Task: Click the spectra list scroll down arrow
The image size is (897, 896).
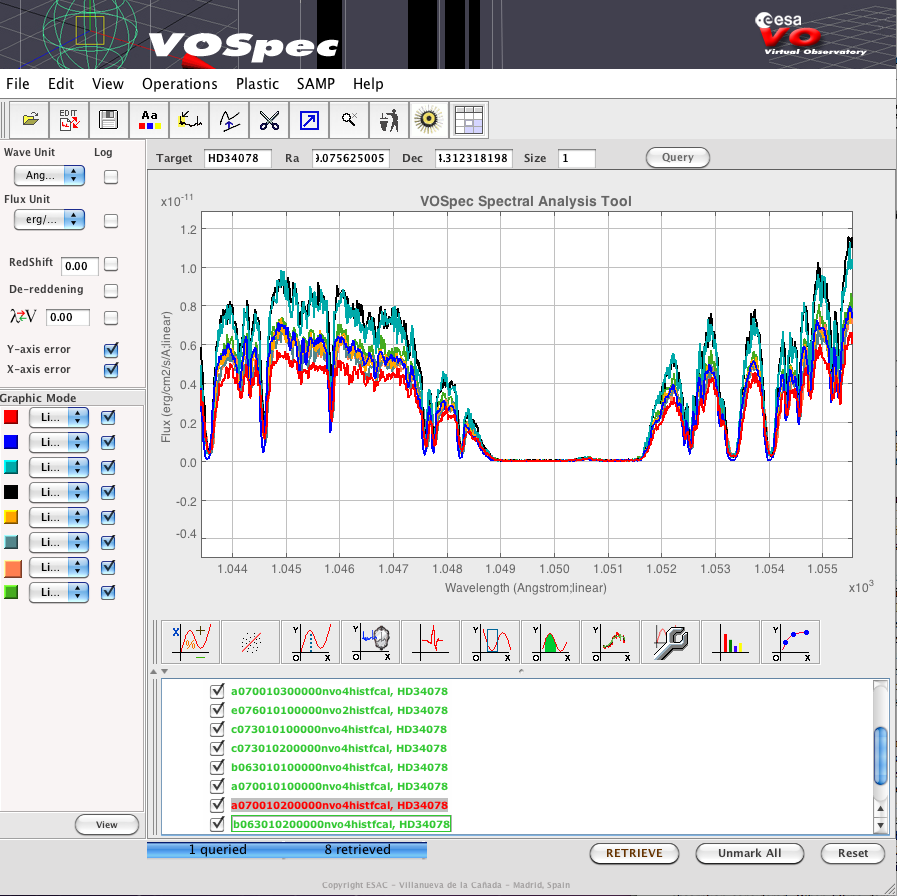Action: point(880,825)
